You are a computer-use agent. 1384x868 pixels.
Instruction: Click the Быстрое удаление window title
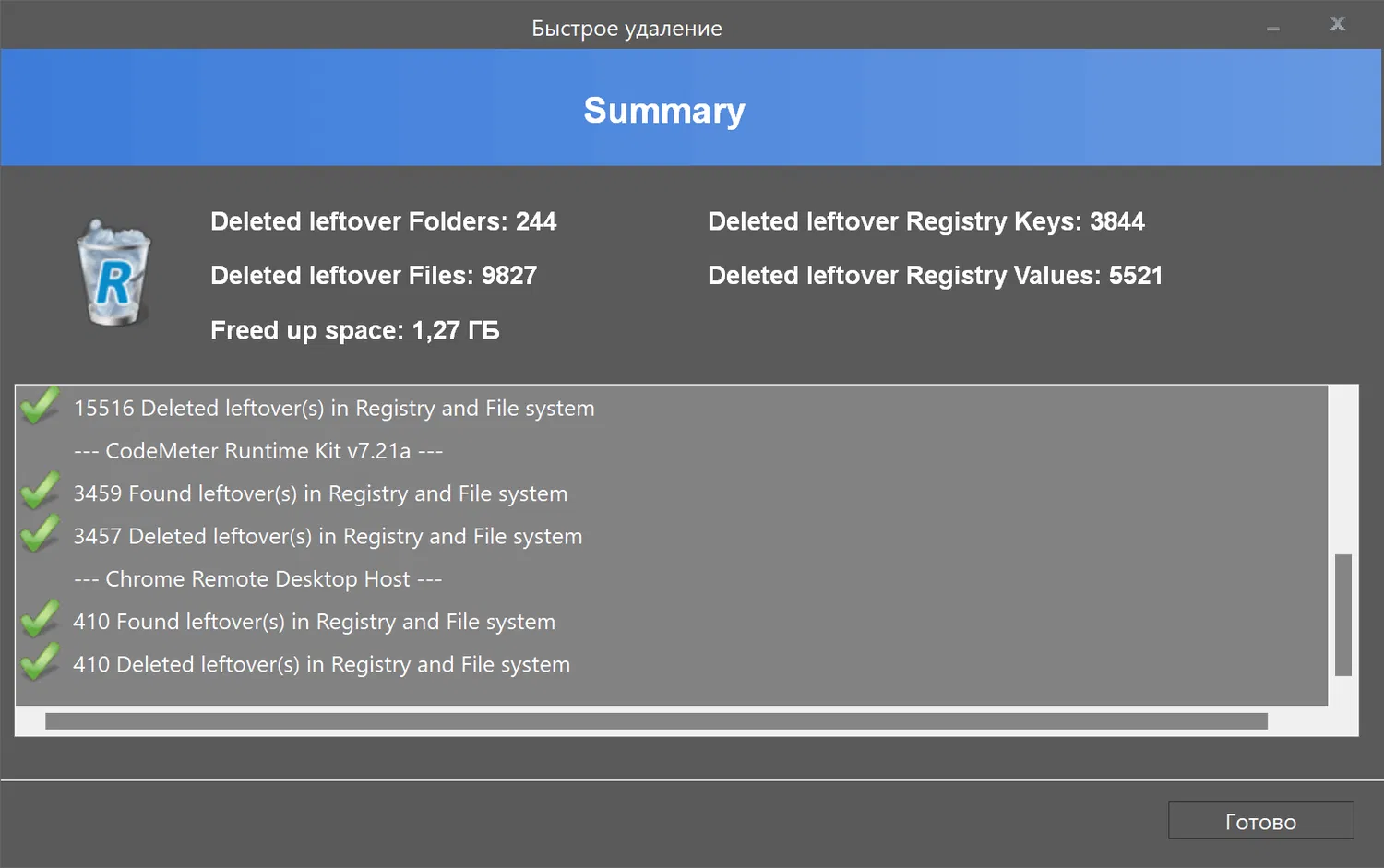pos(626,29)
